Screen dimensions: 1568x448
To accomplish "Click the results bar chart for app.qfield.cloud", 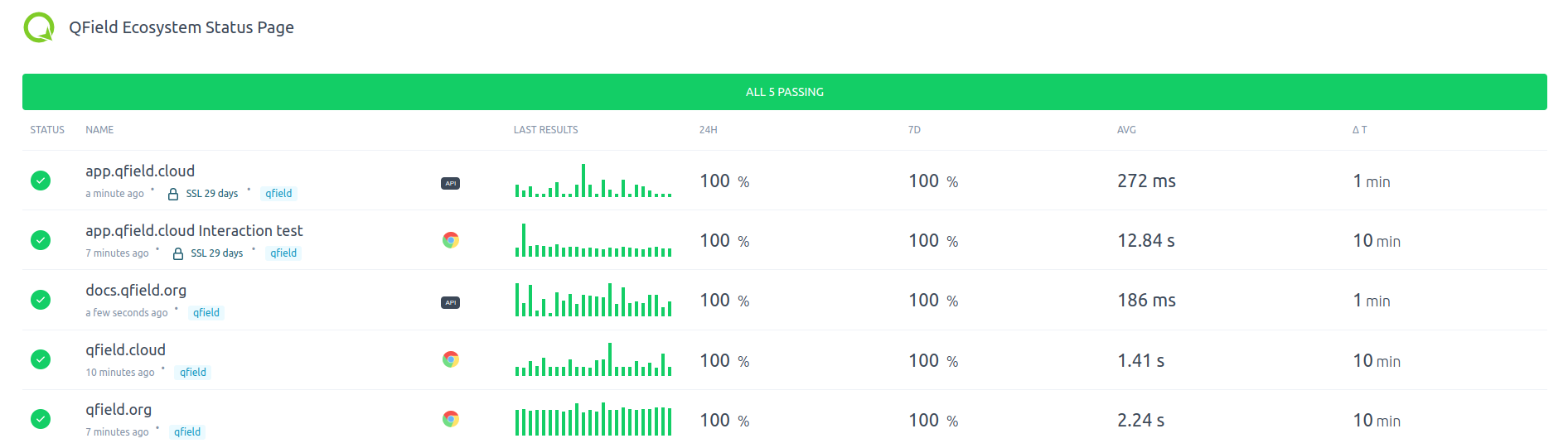I will (x=593, y=181).
